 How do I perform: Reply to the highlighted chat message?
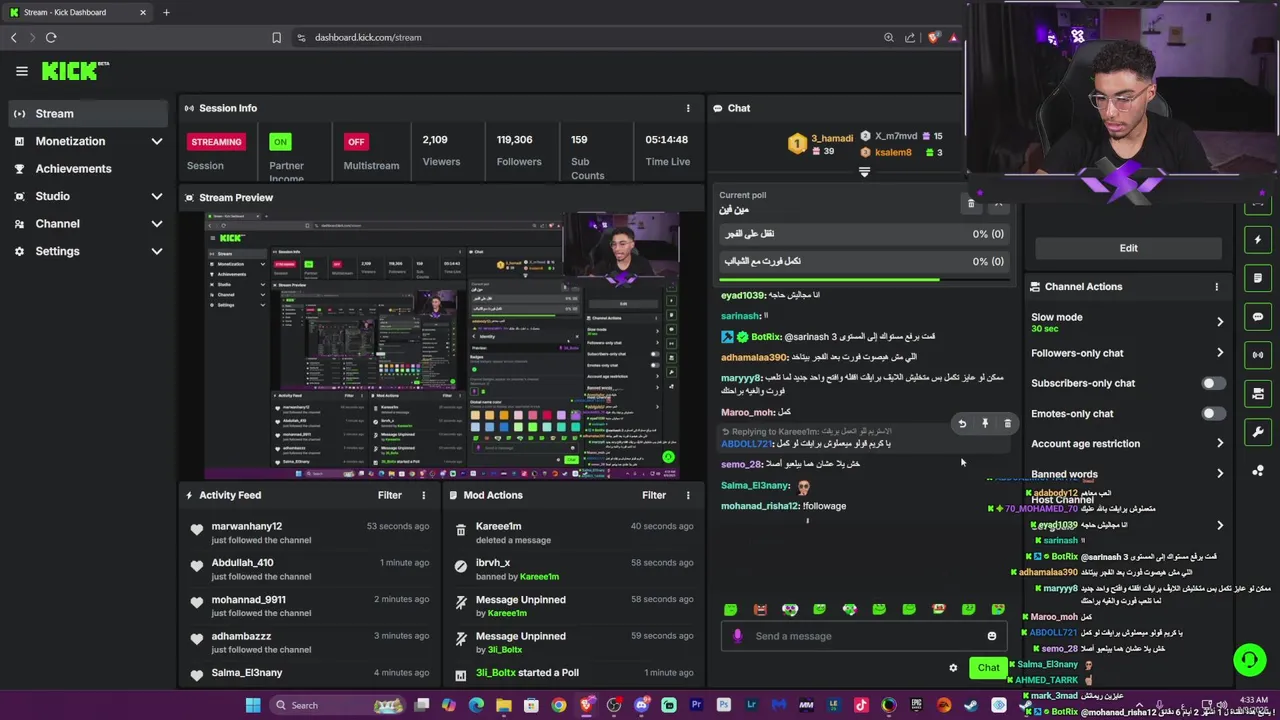point(962,424)
